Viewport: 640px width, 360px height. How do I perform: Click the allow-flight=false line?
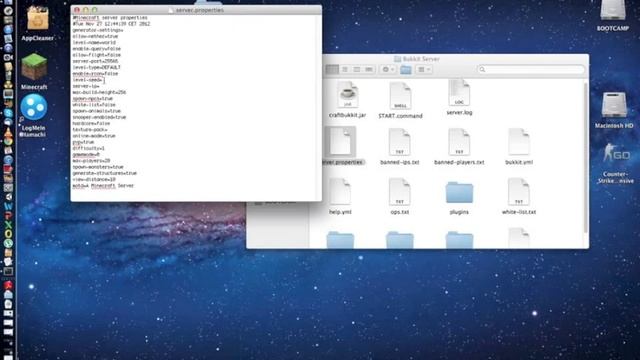(x=97, y=55)
